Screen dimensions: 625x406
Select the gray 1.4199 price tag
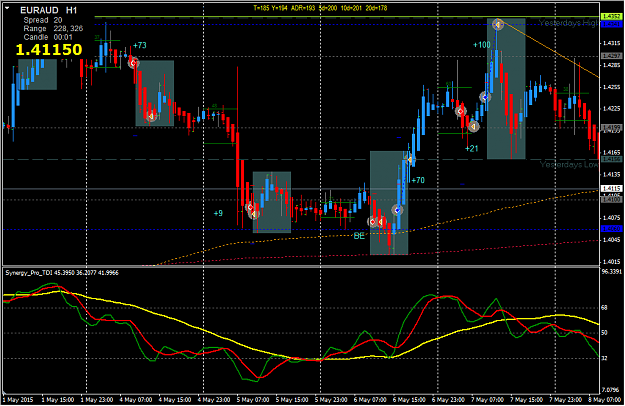pyautogui.click(x=611, y=127)
